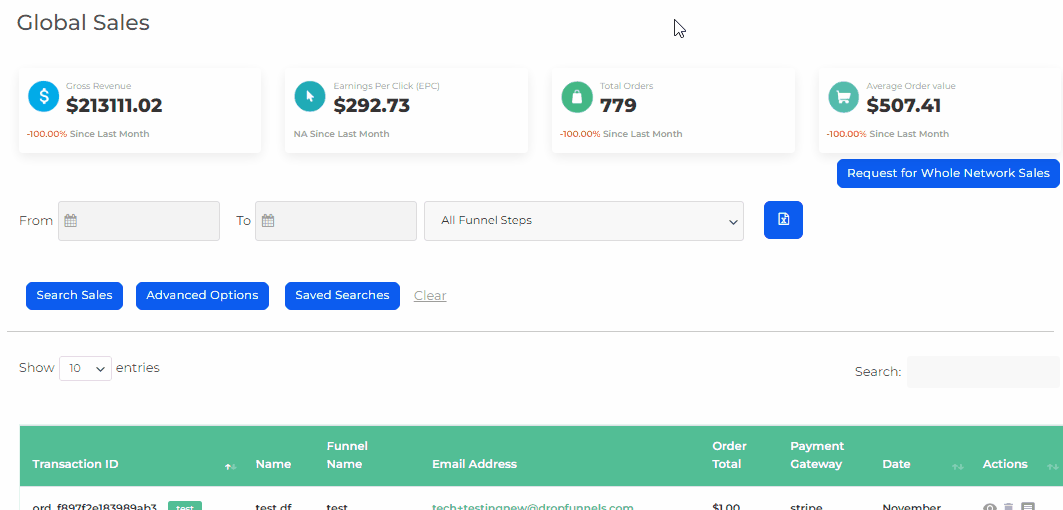The width and height of the screenshot is (1063, 510).
Task: Click the blue Excel export icon button
Action: [783, 220]
